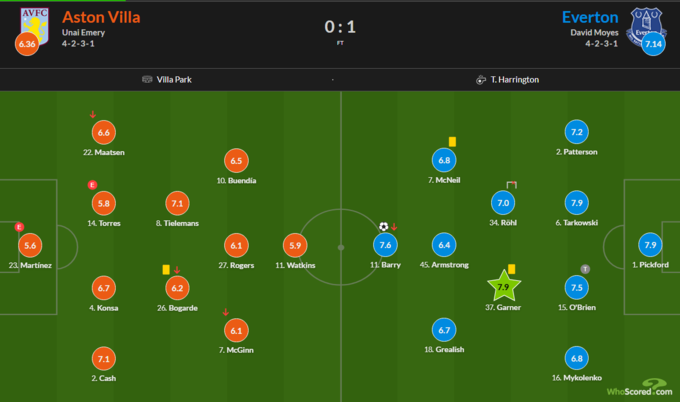Select Watkins' 5.9 rating circle
Image resolution: width=680 pixels, height=402 pixels.
tap(294, 245)
